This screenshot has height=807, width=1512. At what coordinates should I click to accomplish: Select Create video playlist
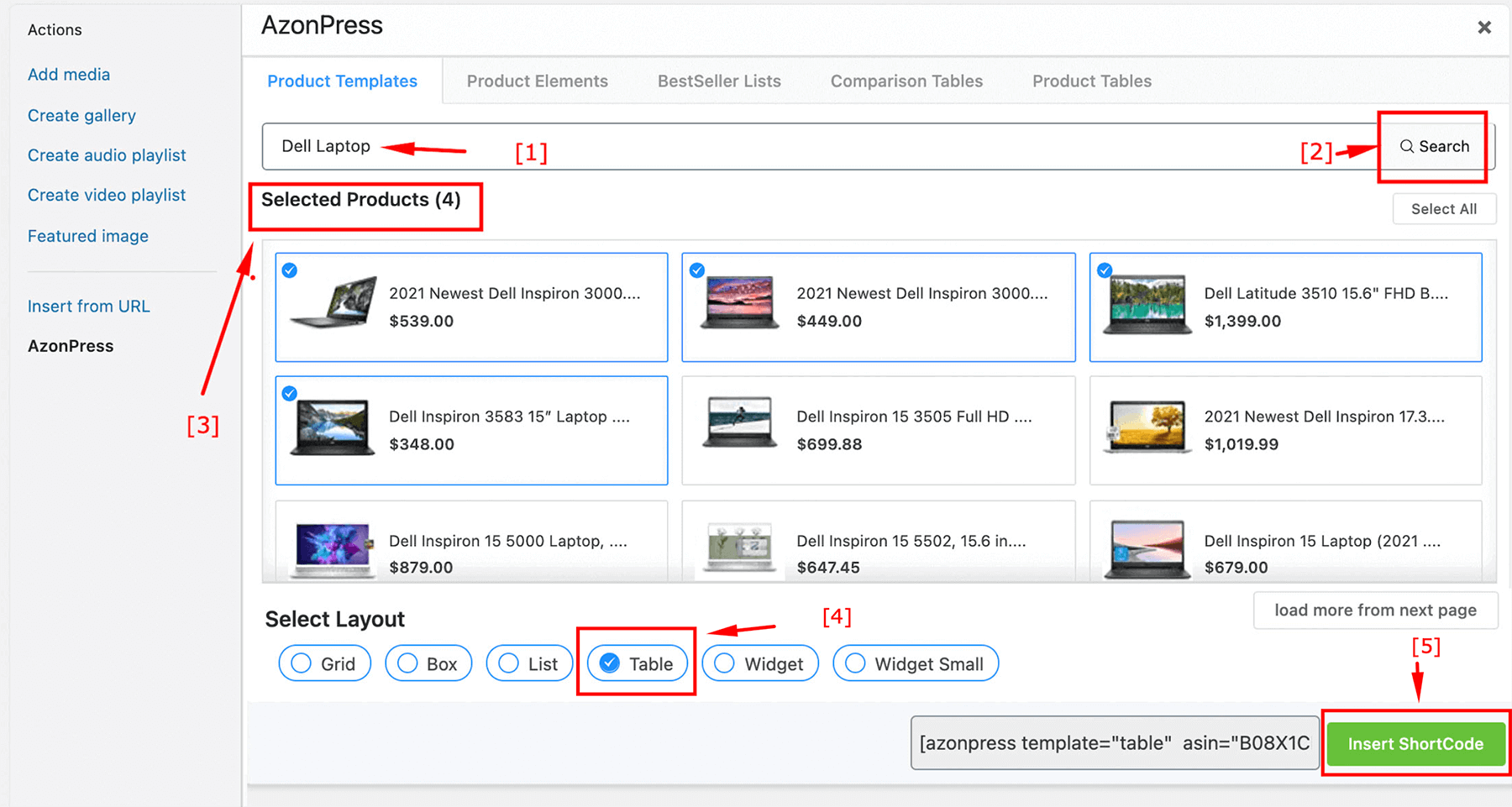pos(107,195)
